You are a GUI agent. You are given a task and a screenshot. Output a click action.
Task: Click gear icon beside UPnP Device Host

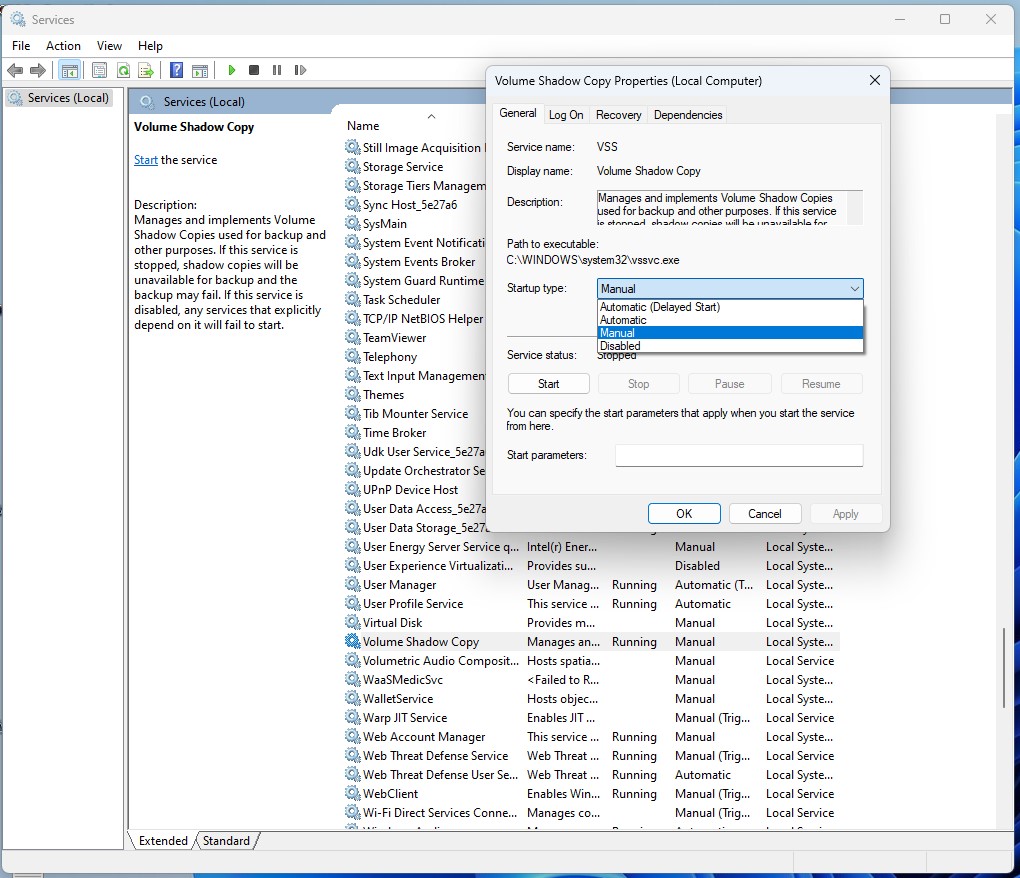pyautogui.click(x=353, y=489)
